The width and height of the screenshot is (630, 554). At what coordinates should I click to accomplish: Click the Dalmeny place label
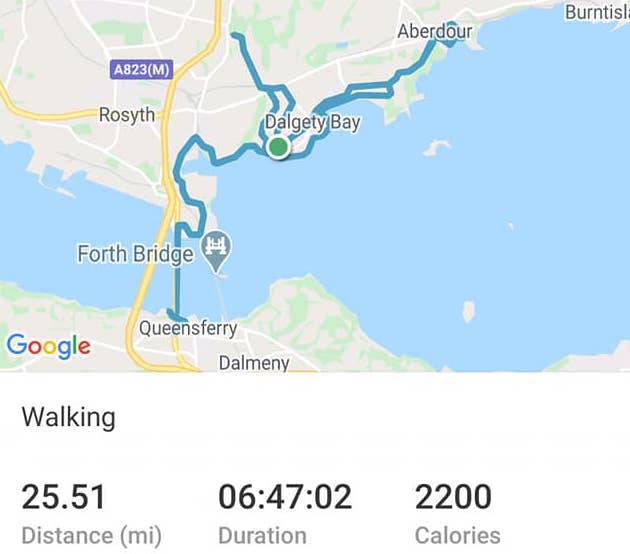(254, 363)
